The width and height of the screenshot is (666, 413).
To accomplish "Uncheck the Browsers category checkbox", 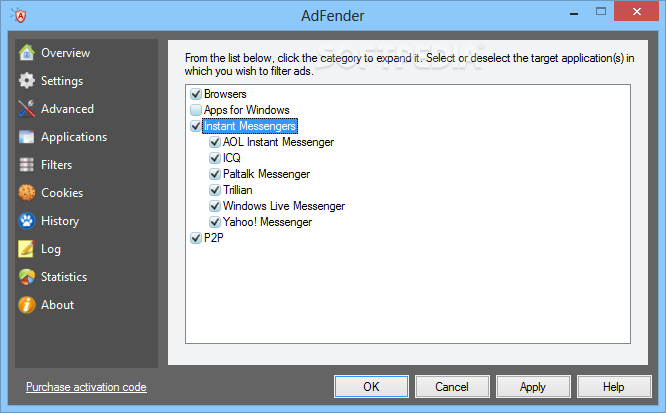I will click(x=195, y=94).
